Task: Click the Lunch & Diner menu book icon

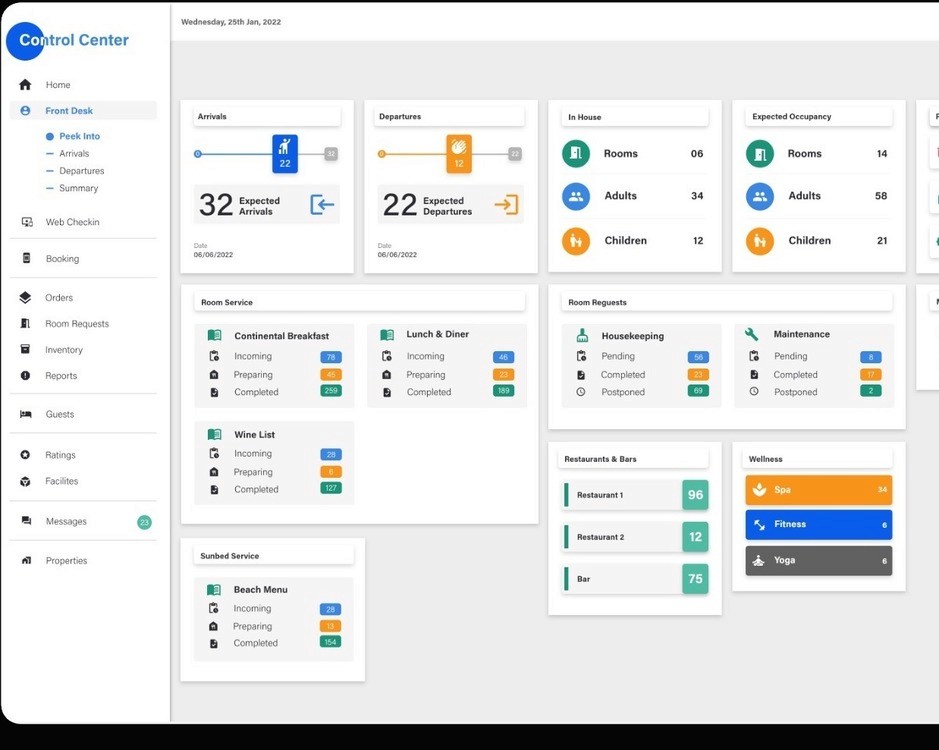Action: tap(387, 335)
